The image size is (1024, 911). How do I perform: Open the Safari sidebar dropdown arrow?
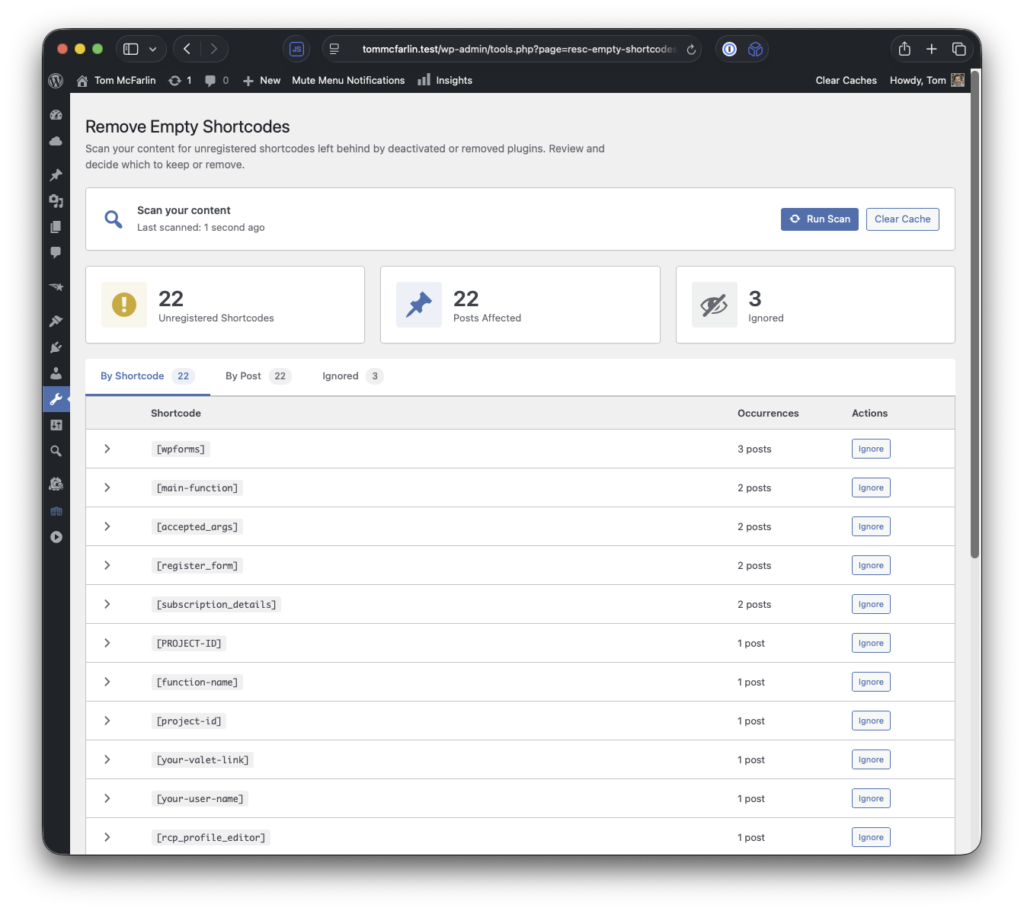click(x=152, y=49)
